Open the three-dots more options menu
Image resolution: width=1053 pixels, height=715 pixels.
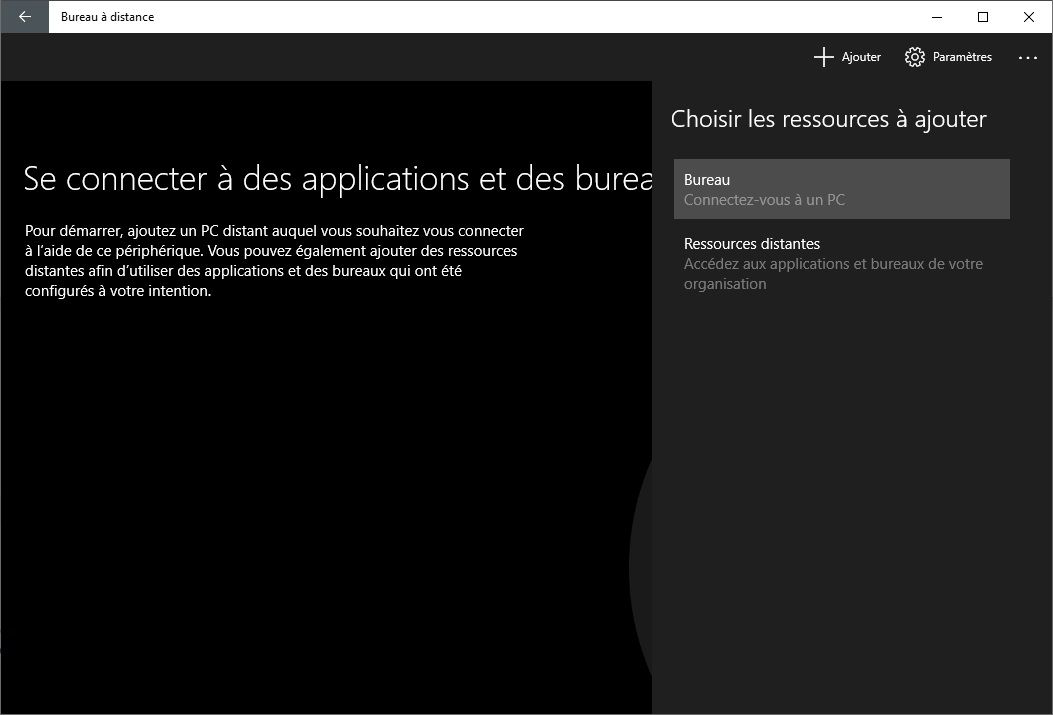tap(1027, 58)
